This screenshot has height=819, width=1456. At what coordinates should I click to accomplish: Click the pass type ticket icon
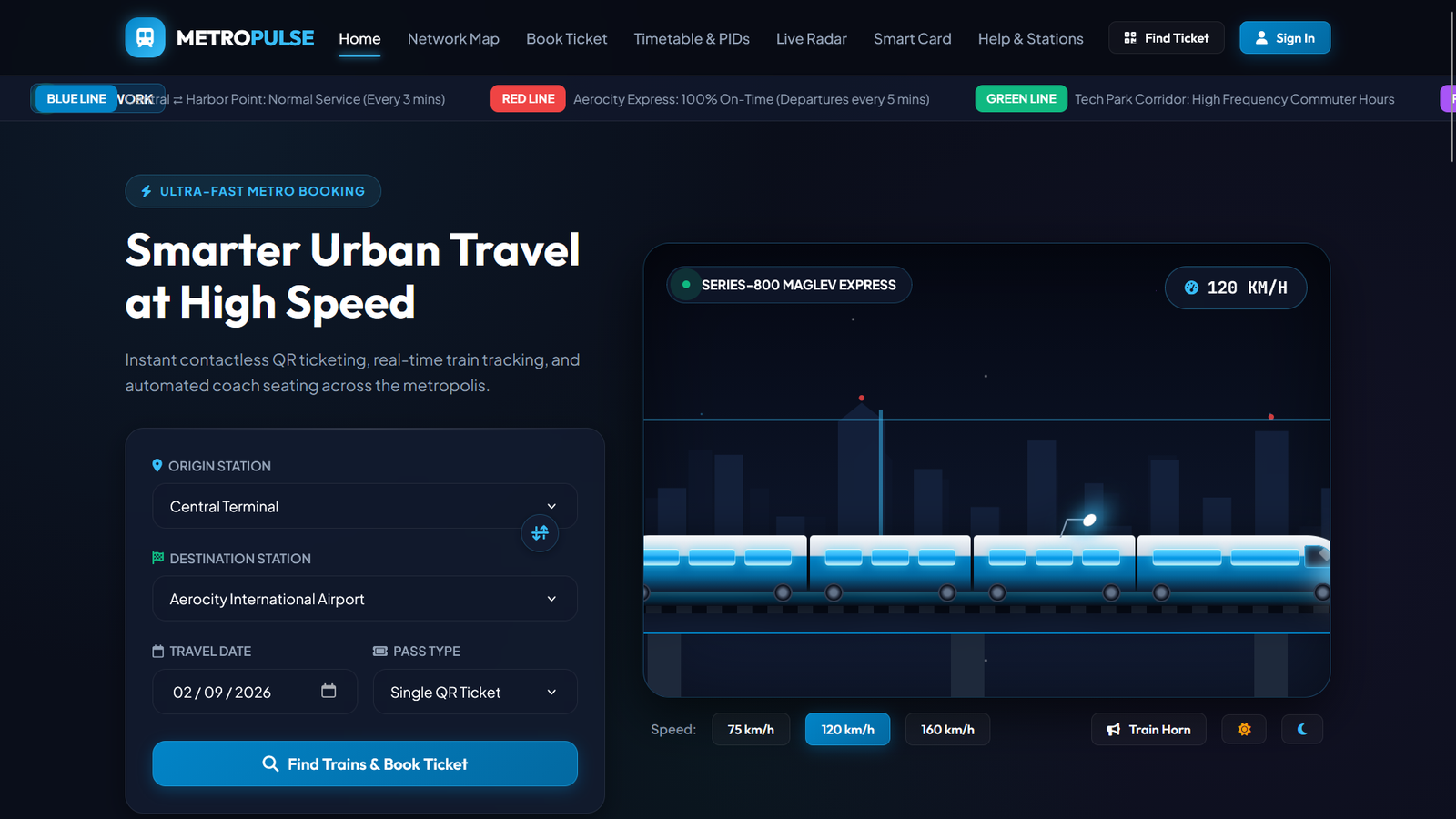[380, 651]
